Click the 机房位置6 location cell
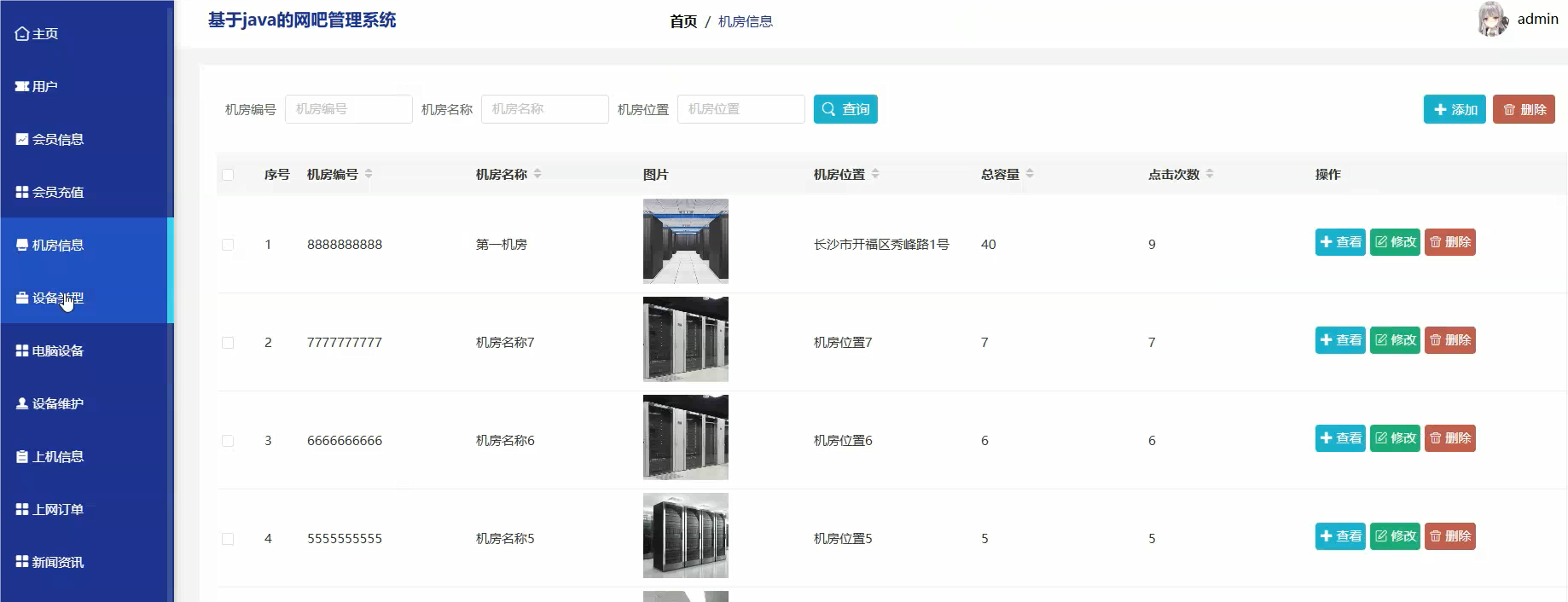Image resolution: width=1568 pixels, height=602 pixels. point(843,441)
